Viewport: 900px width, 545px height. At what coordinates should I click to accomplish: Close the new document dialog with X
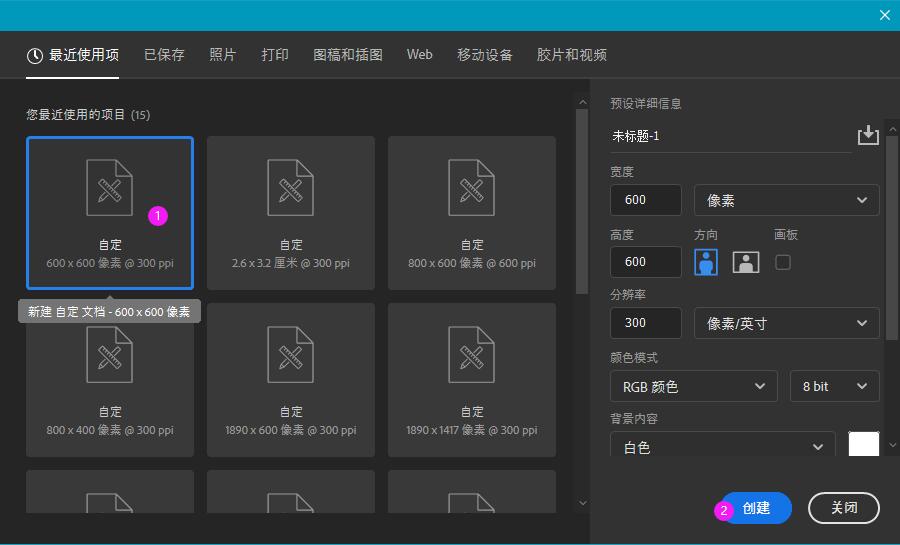tap(885, 15)
